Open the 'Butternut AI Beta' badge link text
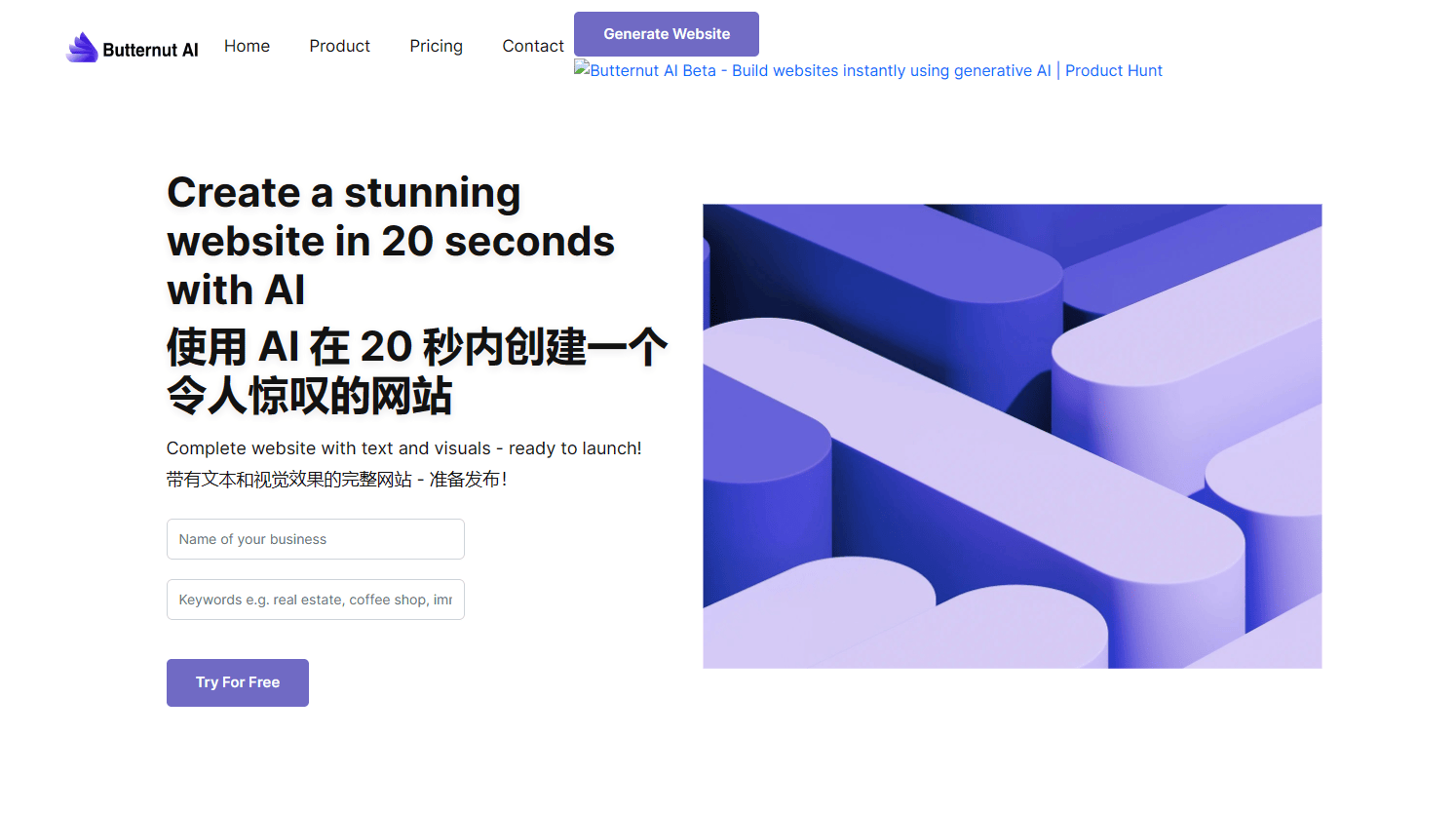Image resolution: width=1456 pixels, height=814 pixels. pyautogui.click(x=653, y=71)
